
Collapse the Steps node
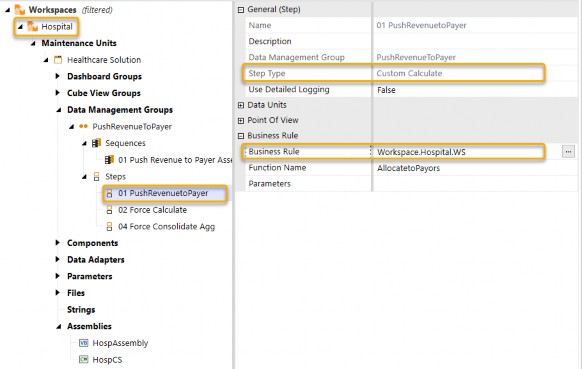point(84,177)
